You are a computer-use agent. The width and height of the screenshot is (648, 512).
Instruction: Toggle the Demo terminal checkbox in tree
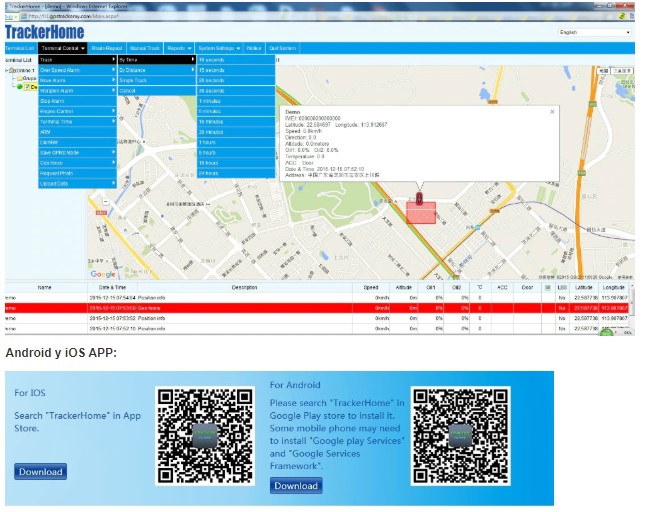[x=27, y=87]
